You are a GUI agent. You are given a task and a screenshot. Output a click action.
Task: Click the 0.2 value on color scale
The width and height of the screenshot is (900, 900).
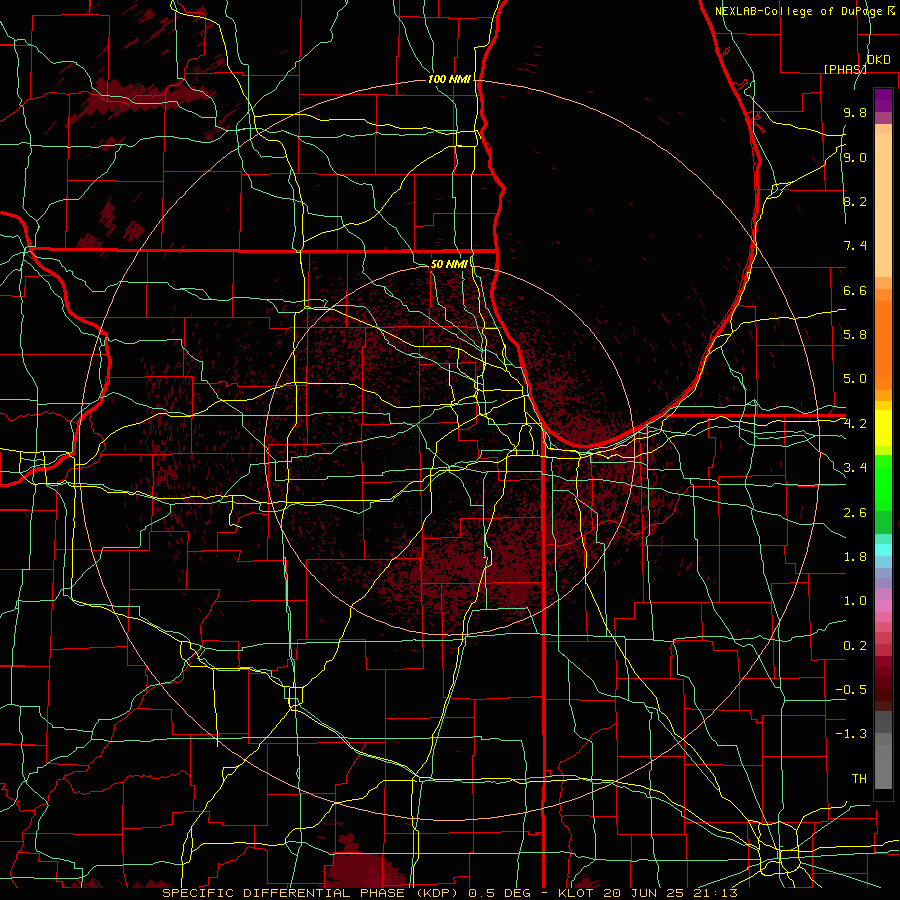pos(855,646)
